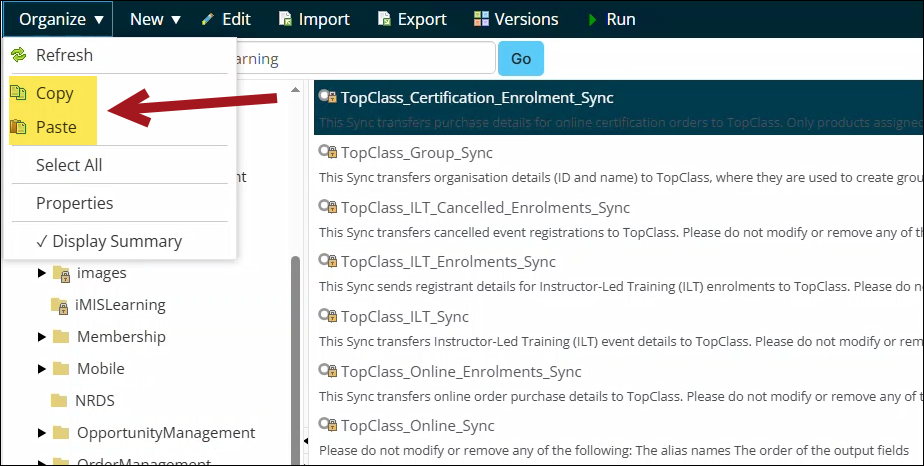This screenshot has height=466, width=924.
Task: Click the Import document icon in toolbar
Action: click(x=285, y=19)
